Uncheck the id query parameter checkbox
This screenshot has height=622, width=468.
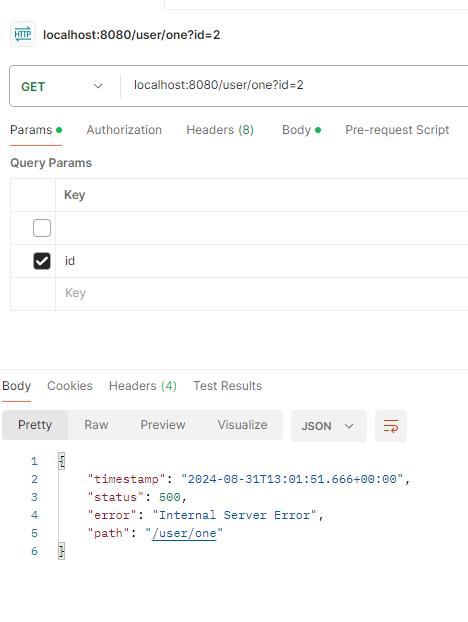[42, 261]
